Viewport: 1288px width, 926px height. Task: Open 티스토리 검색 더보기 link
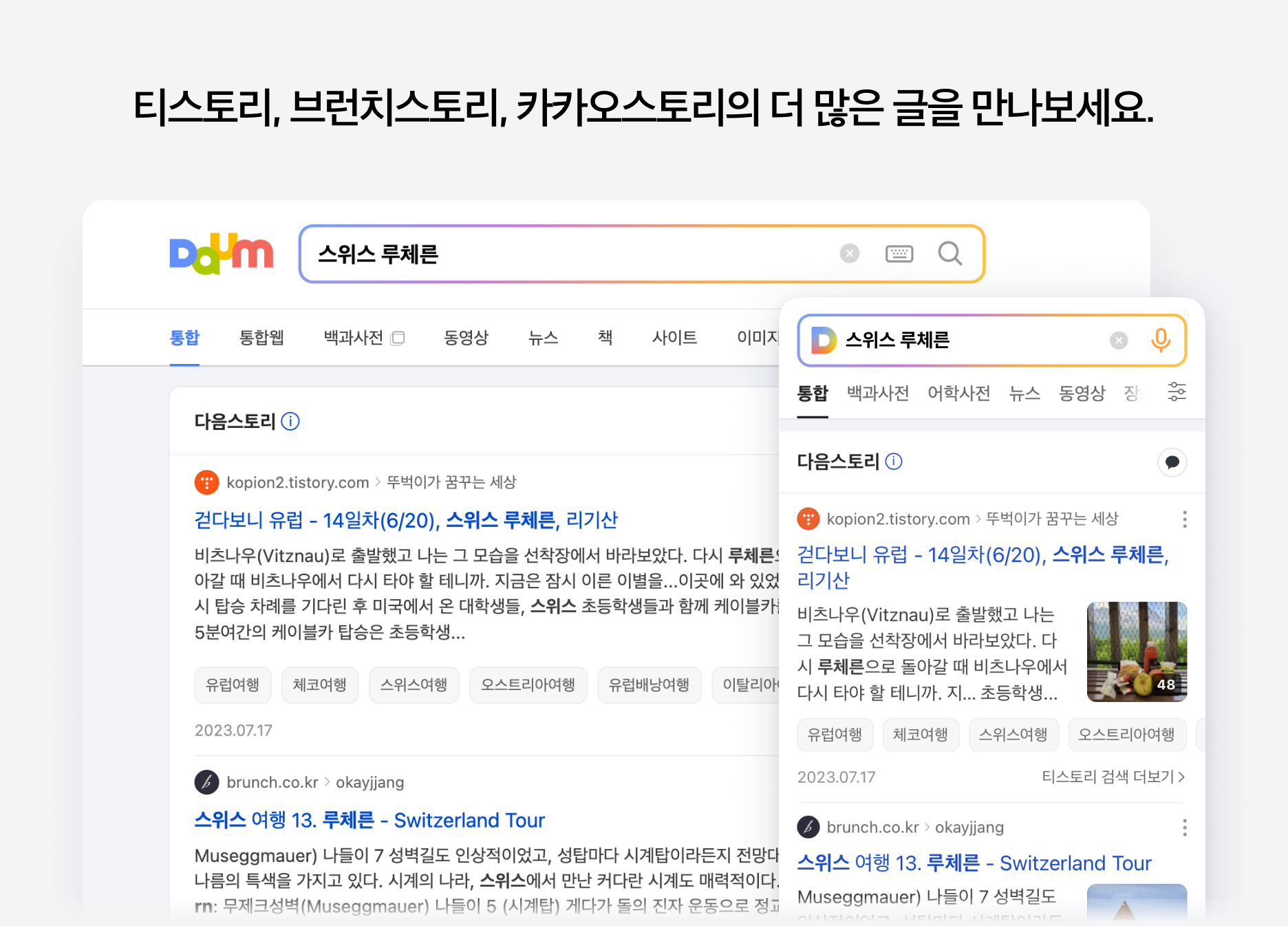point(1113,777)
